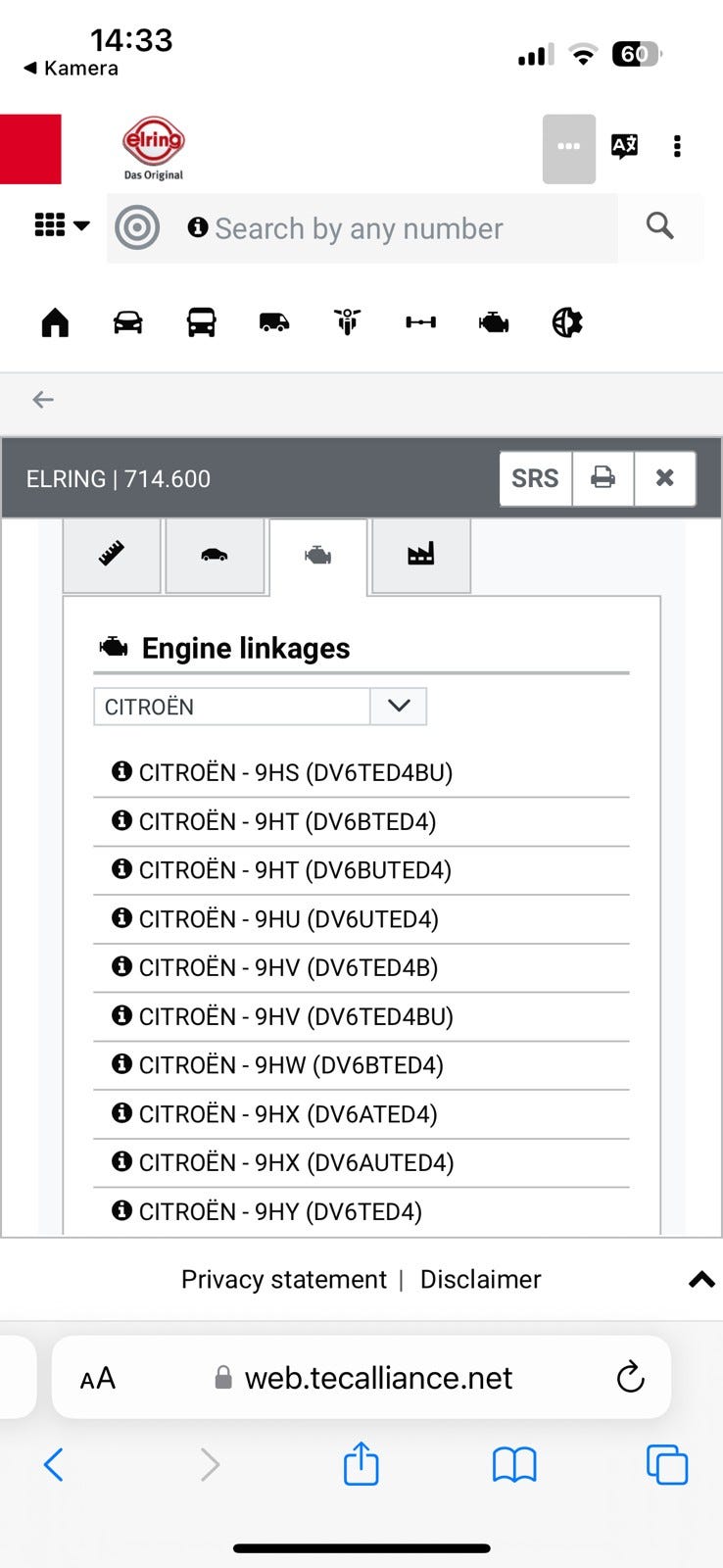Viewport: 723px width, 1568px height.
Task: Open info for 9HT (DV6BTED4)
Action: pyautogui.click(x=122, y=820)
